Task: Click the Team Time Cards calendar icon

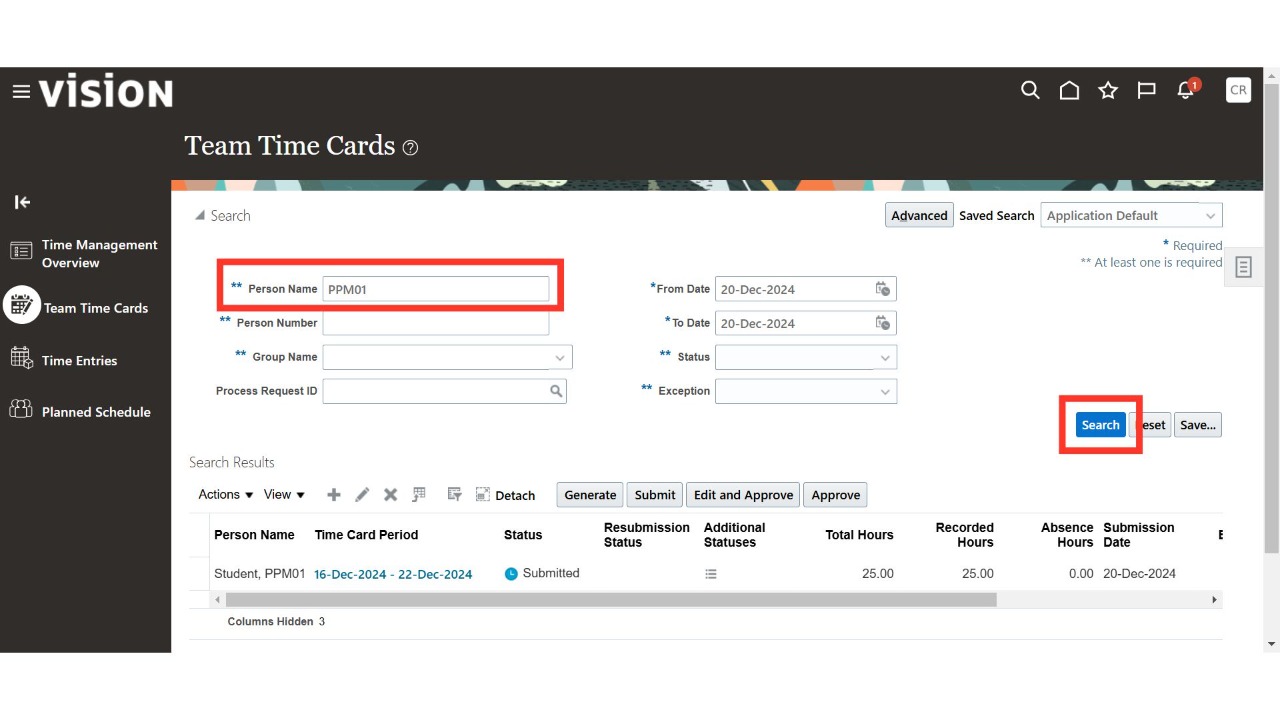Action: [21, 305]
